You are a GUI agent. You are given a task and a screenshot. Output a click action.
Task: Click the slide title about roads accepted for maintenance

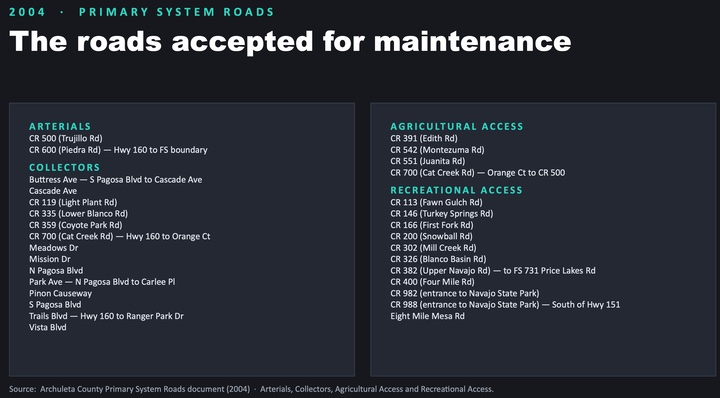click(x=290, y=42)
